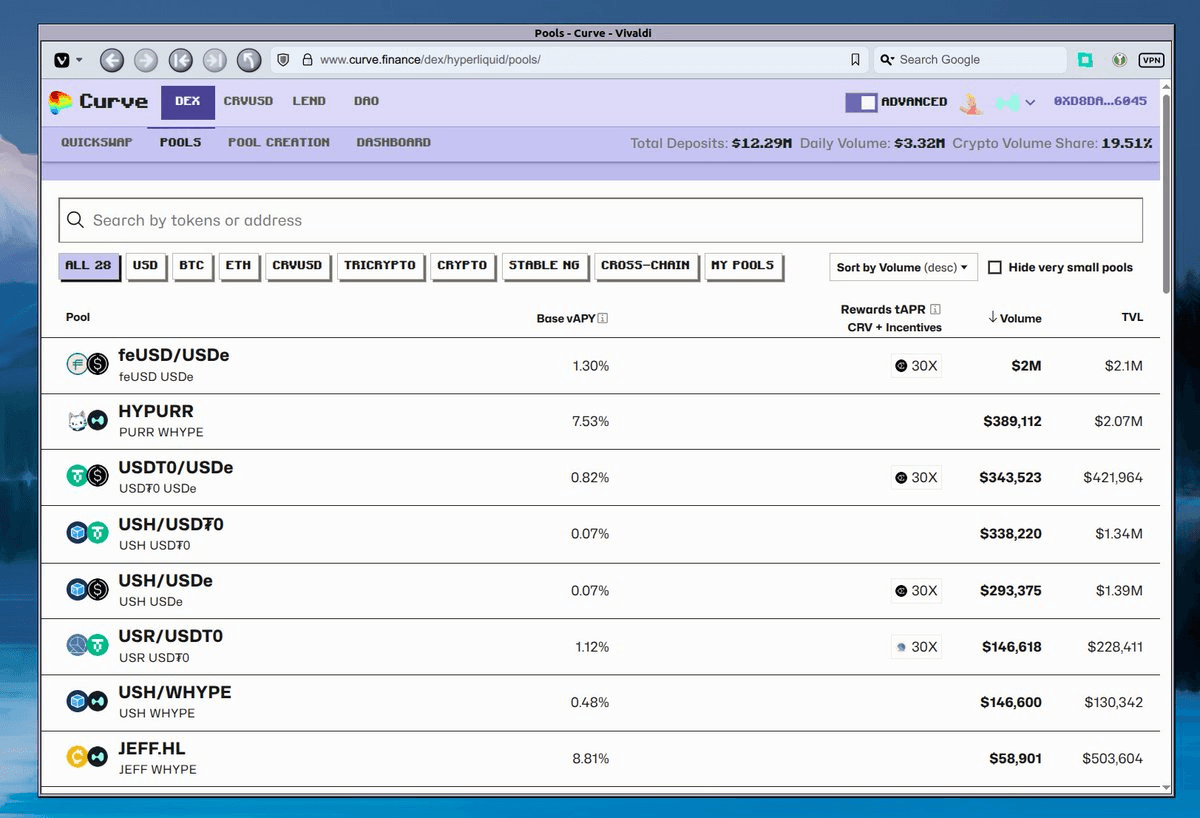Open the Vivaldi menu icon

tap(62, 60)
